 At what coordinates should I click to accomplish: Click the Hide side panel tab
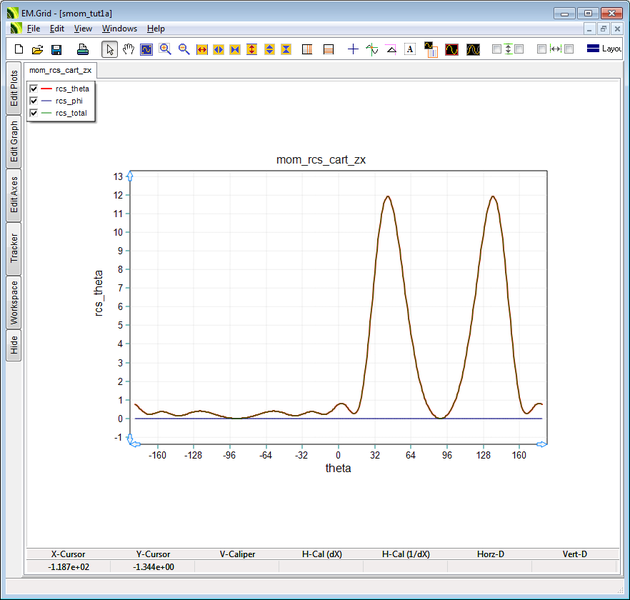pos(14,345)
